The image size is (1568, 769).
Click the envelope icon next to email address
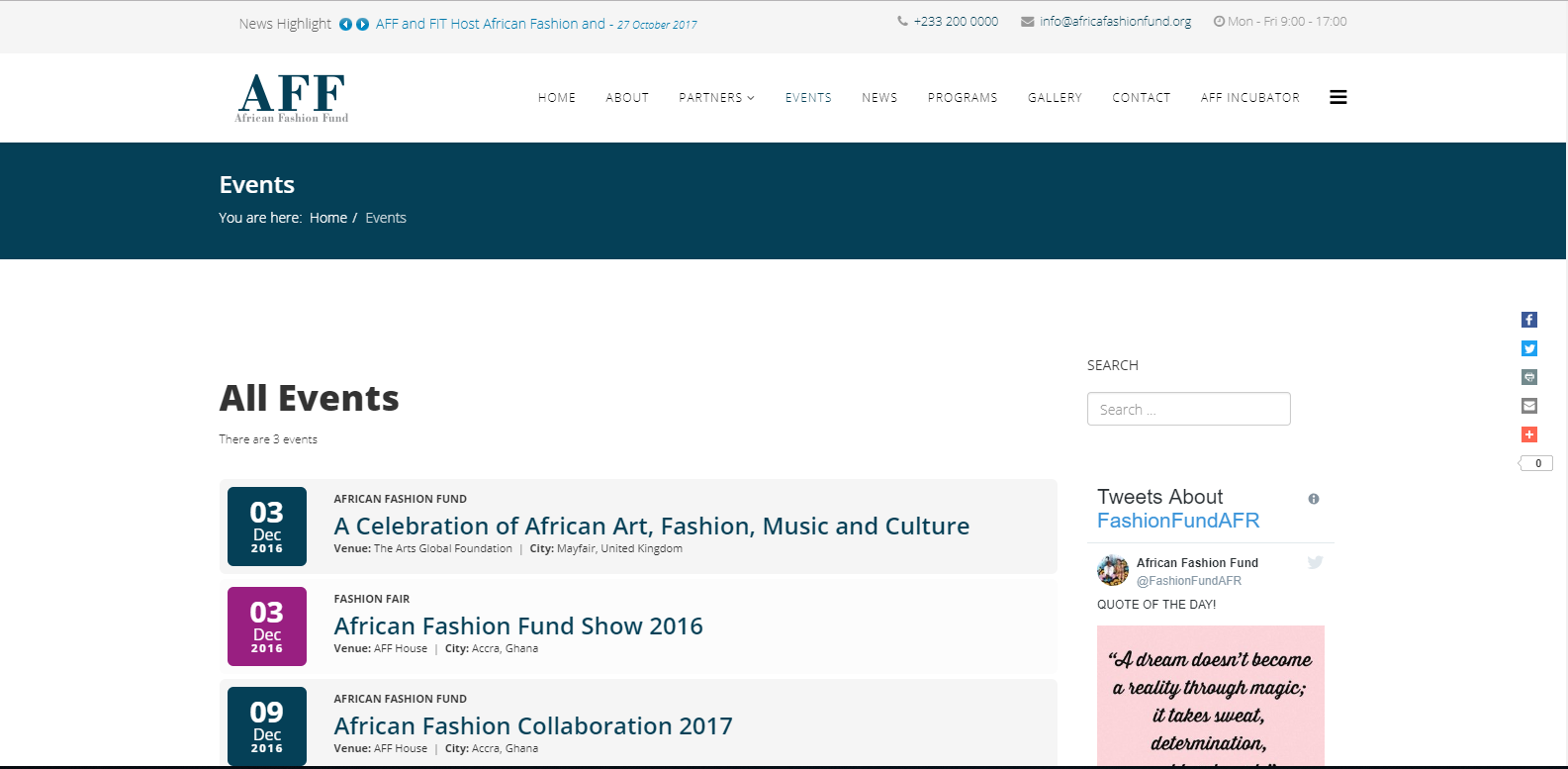[1028, 22]
